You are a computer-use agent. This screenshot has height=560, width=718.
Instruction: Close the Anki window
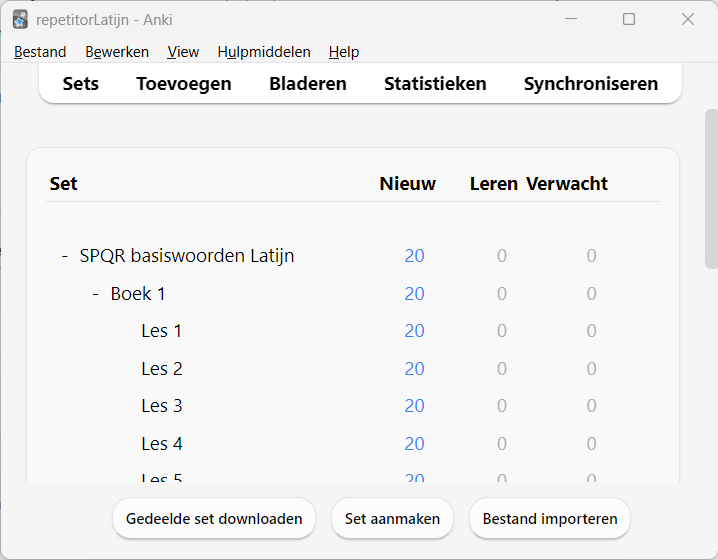tap(688, 19)
